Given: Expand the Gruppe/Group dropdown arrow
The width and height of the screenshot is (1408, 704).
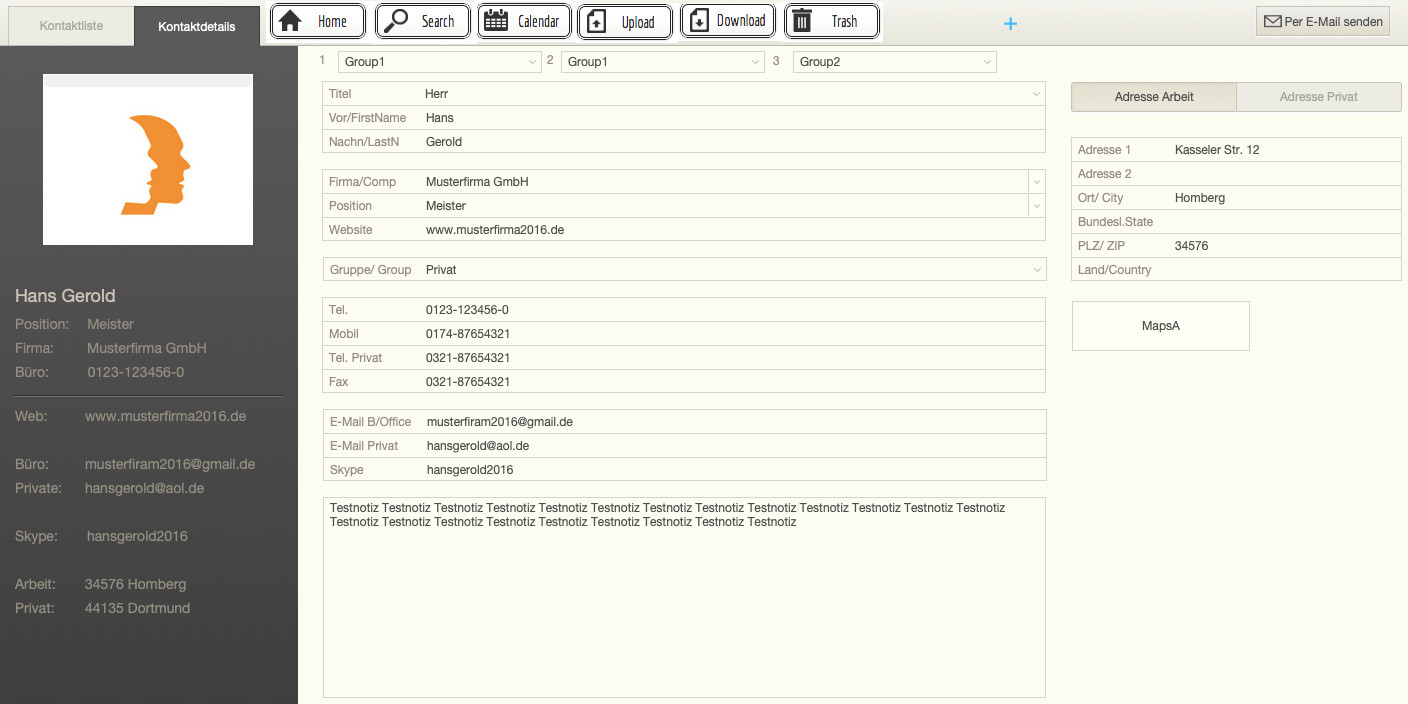Looking at the screenshot, I should coord(1037,270).
